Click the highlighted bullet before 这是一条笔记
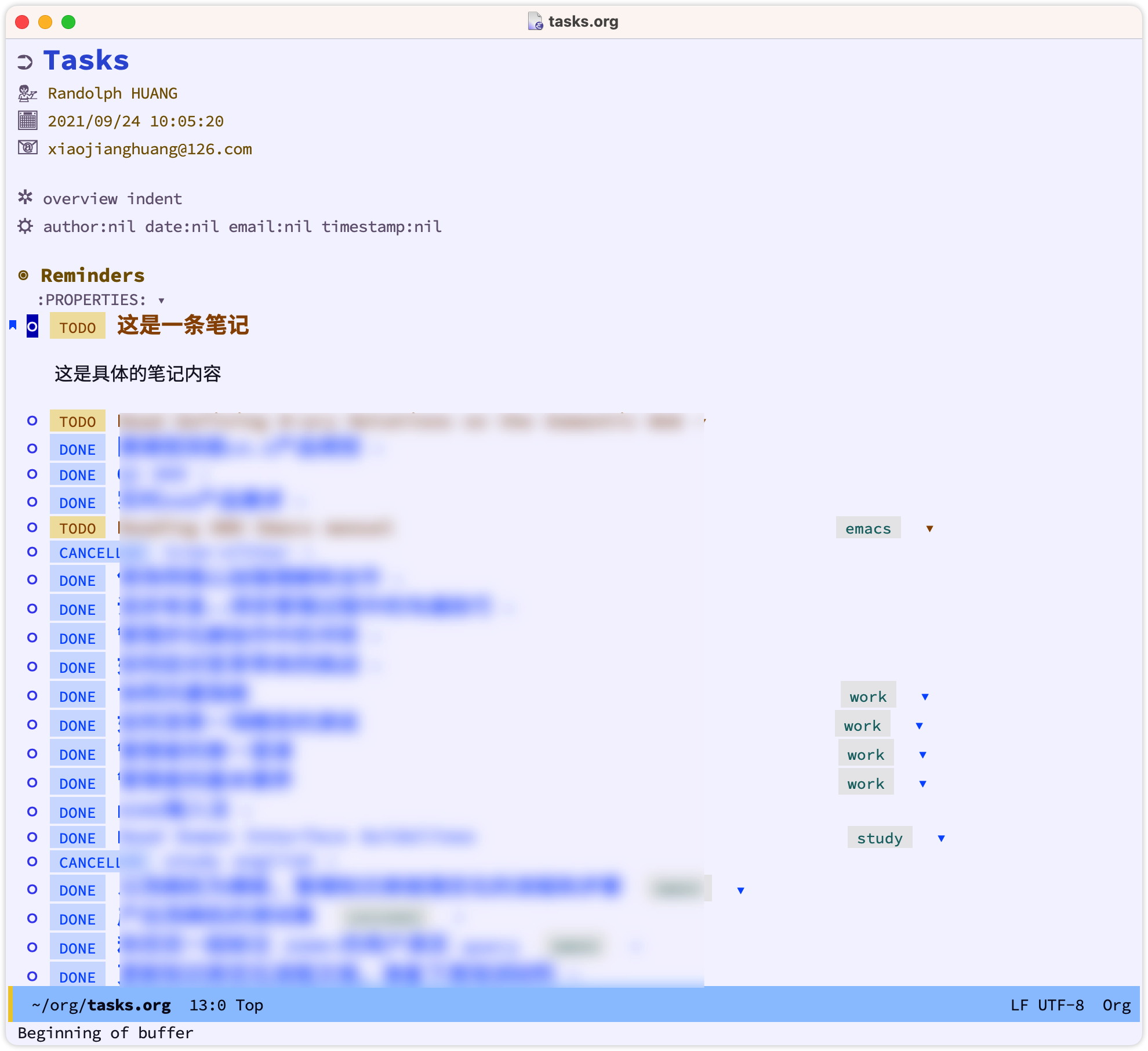Screen dimensions: 1148x1051 [x=32, y=326]
